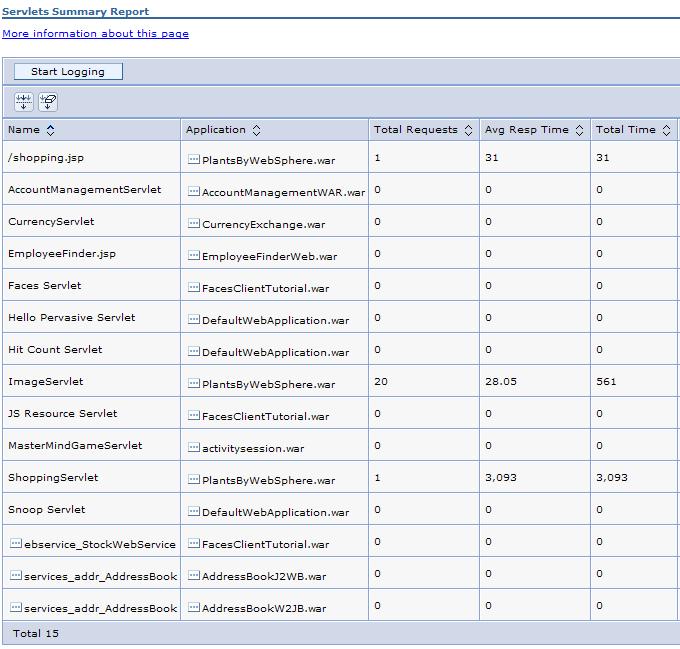Click Servlets Summary Report page title

(75, 12)
